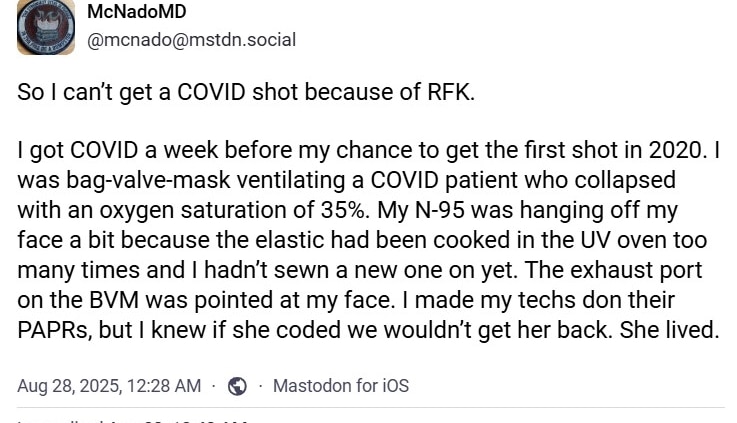Image resolution: width=737 pixels, height=423 pixels.
Task: Click the phrase 'bag-valve-mask ventilating'
Action: 205,180
